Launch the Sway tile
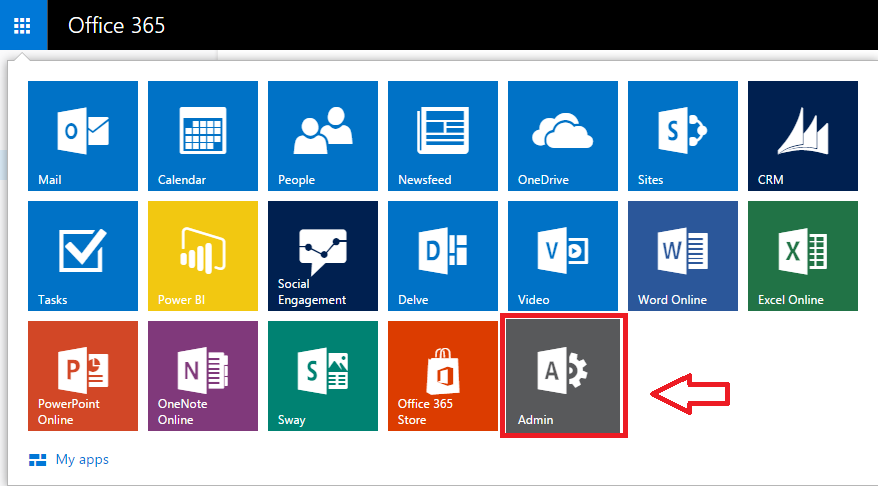The width and height of the screenshot is (878, 486). [x=323, y=376]
